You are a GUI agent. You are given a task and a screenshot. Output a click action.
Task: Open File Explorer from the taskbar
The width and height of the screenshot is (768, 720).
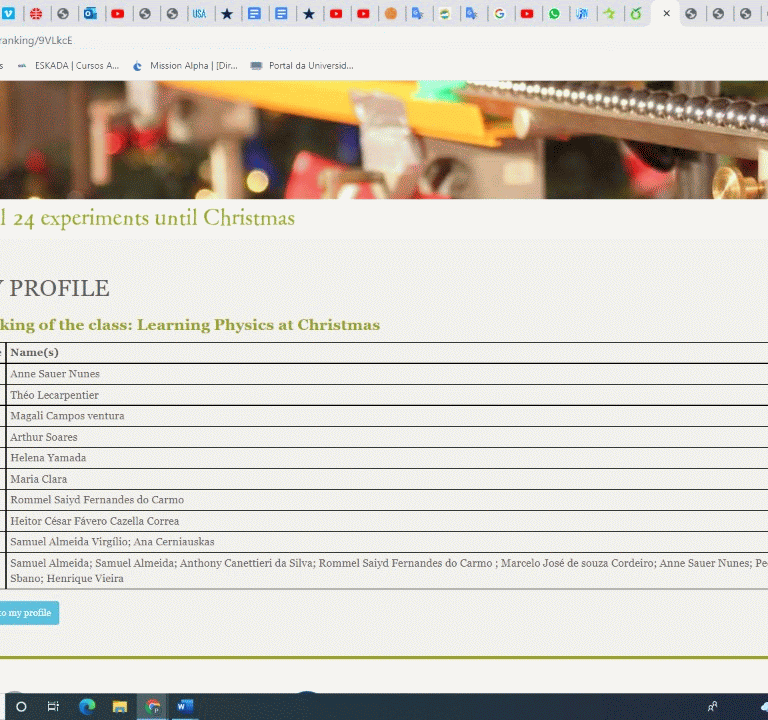tap(120, 706)
